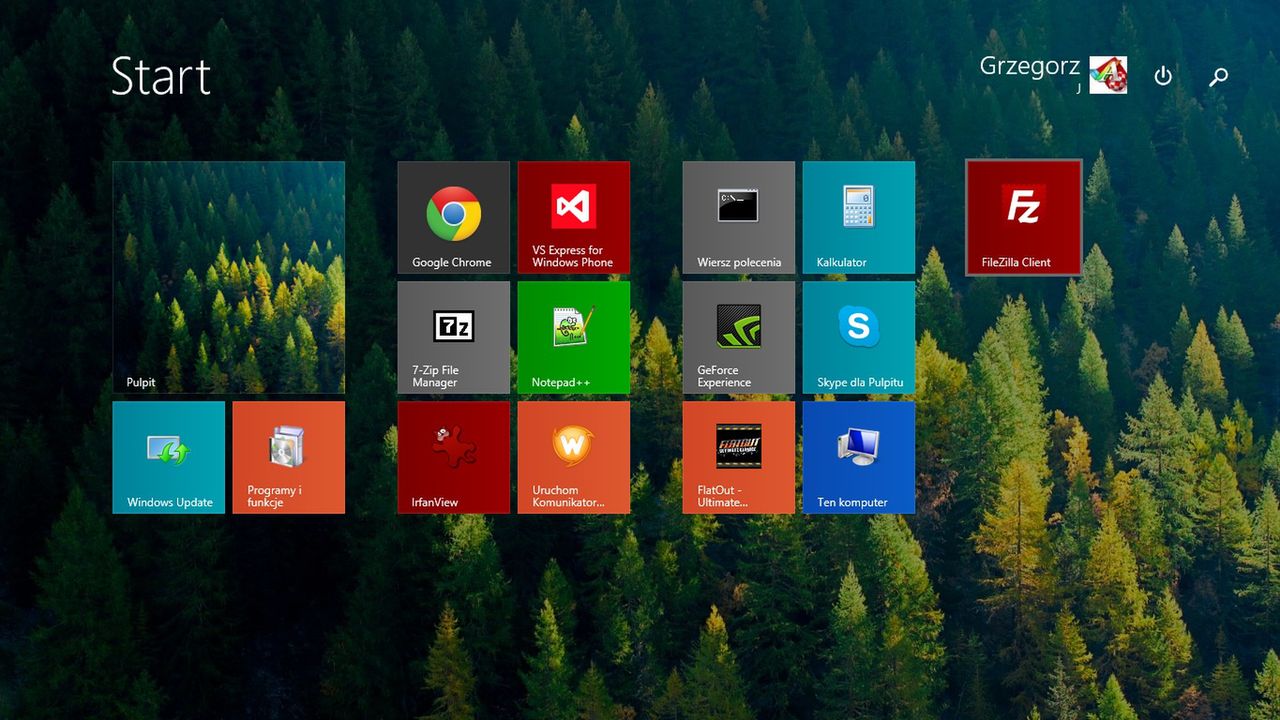Viewport: 1280px width, 720px height.
Task: Start Notepad++ from its tile
Action: tap(573, 337)
